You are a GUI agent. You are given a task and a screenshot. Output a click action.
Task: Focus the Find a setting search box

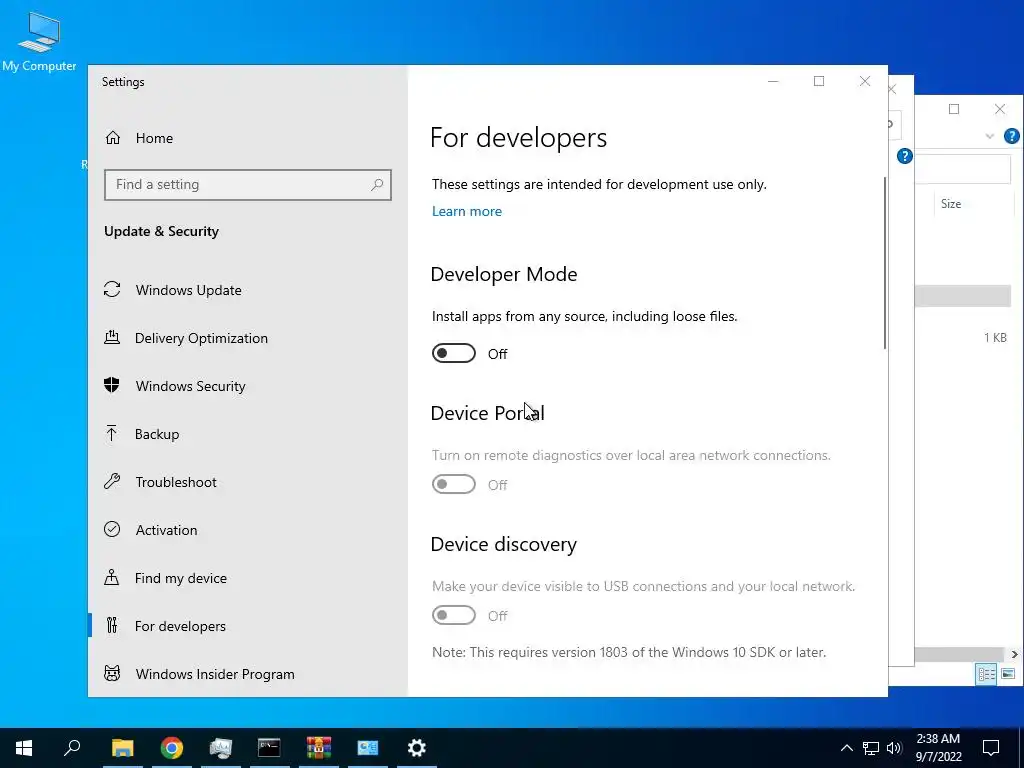point(248,185)
